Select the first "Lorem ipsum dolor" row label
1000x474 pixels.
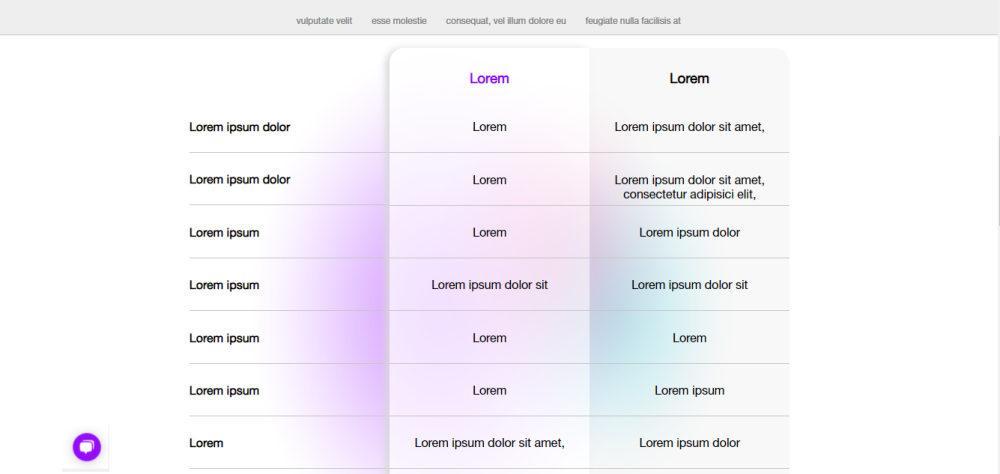(x=240, y=127)
